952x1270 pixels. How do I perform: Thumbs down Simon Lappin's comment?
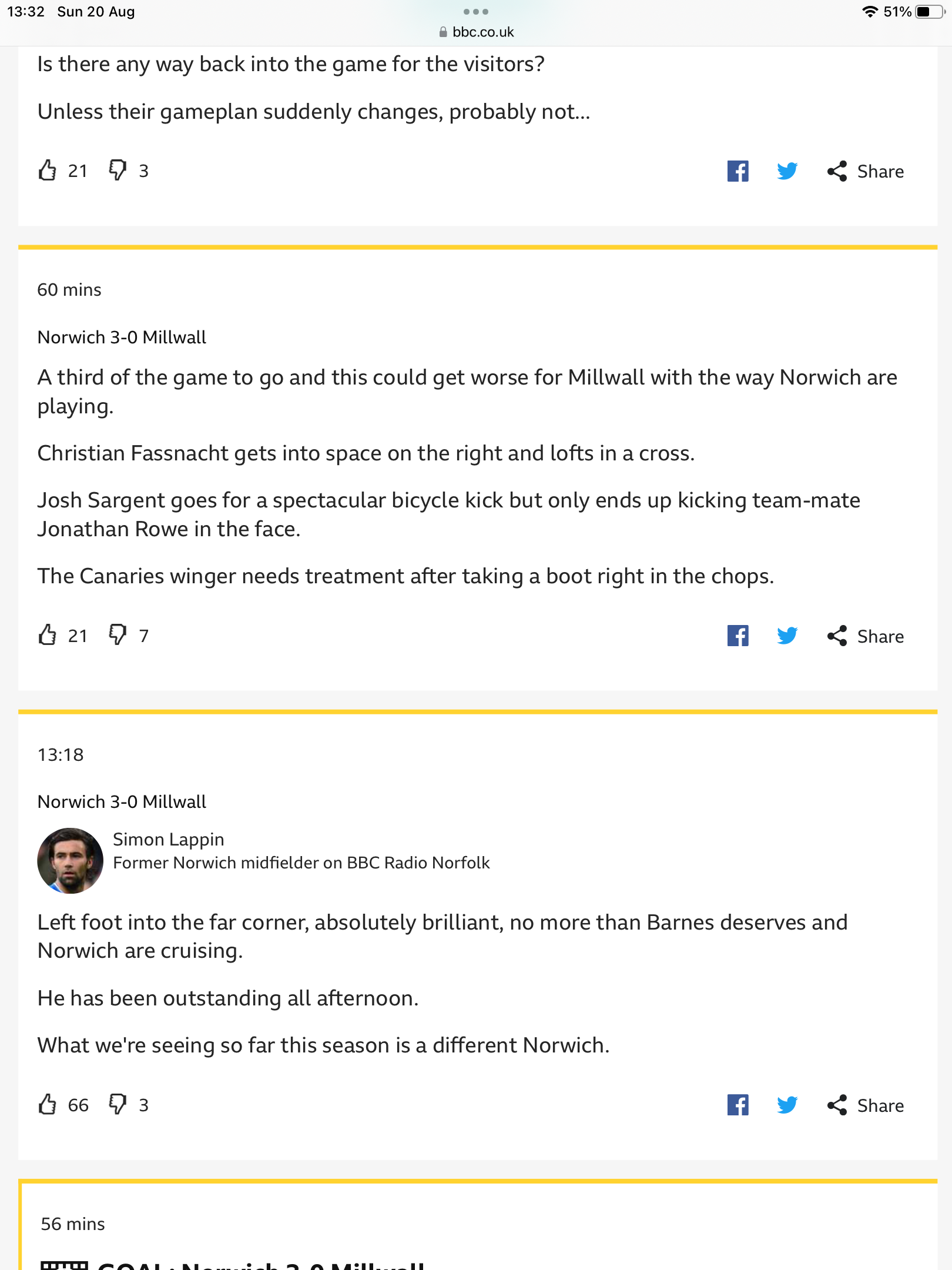coord(118,1104)
